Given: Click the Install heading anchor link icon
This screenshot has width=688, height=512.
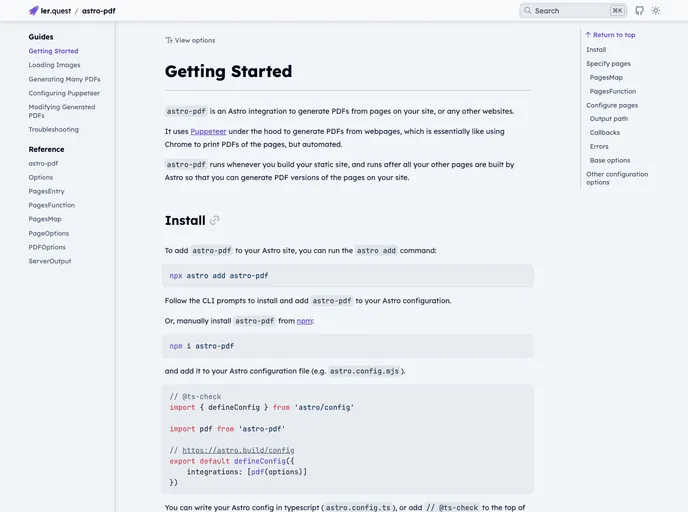Looking at the screenshot, I should point(214,220).
